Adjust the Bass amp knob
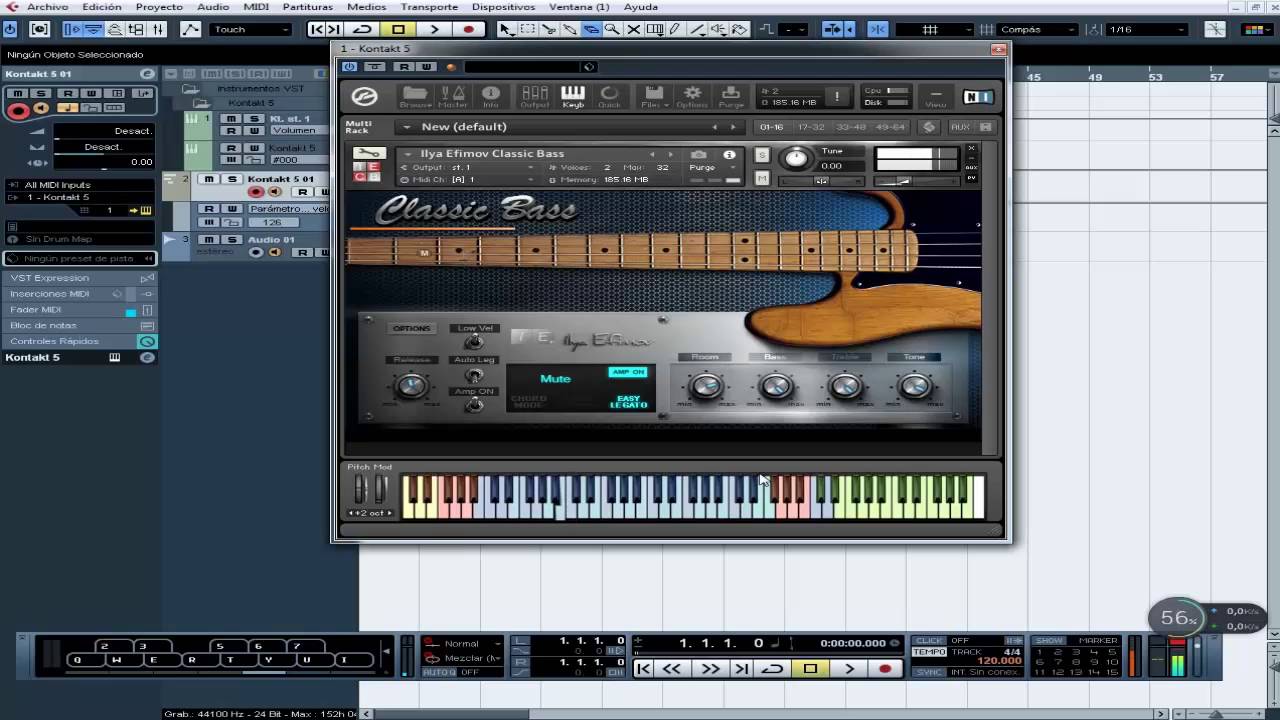The width and height of the screenshot is (1280, 720). pos(776,386)
